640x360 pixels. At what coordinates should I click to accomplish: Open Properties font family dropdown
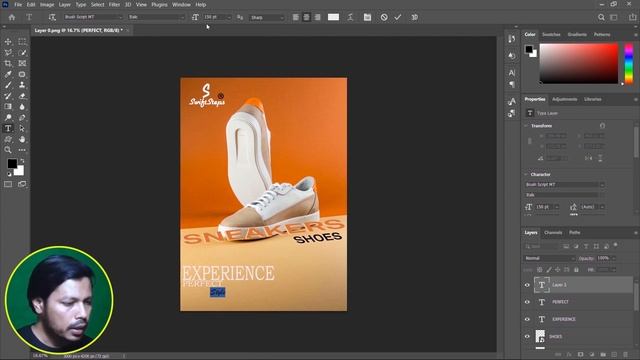coord(564,184)
